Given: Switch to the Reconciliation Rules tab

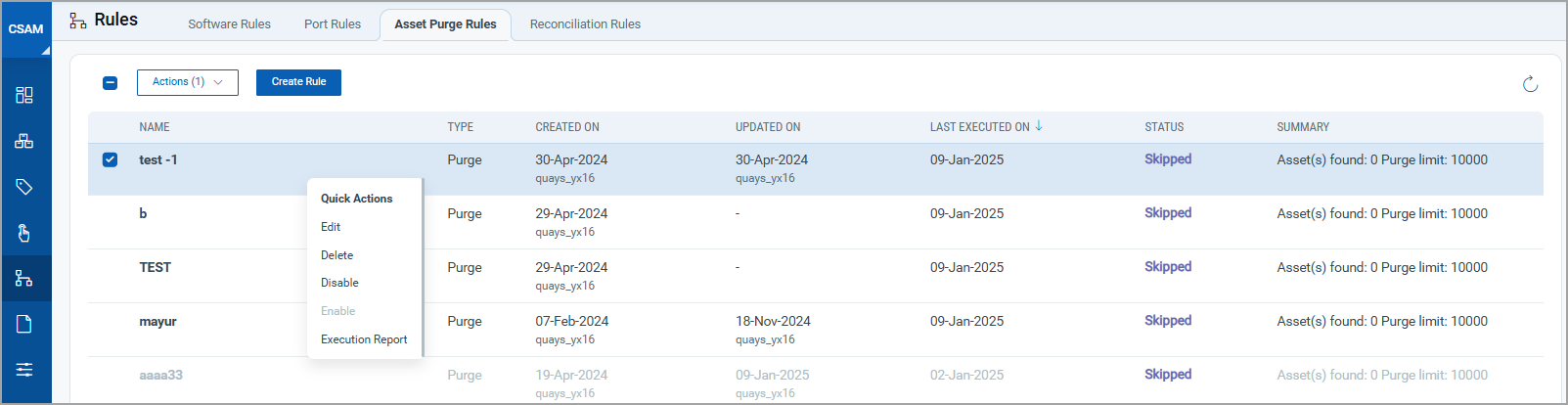Looking at the screenshot, I should point(585,23).
